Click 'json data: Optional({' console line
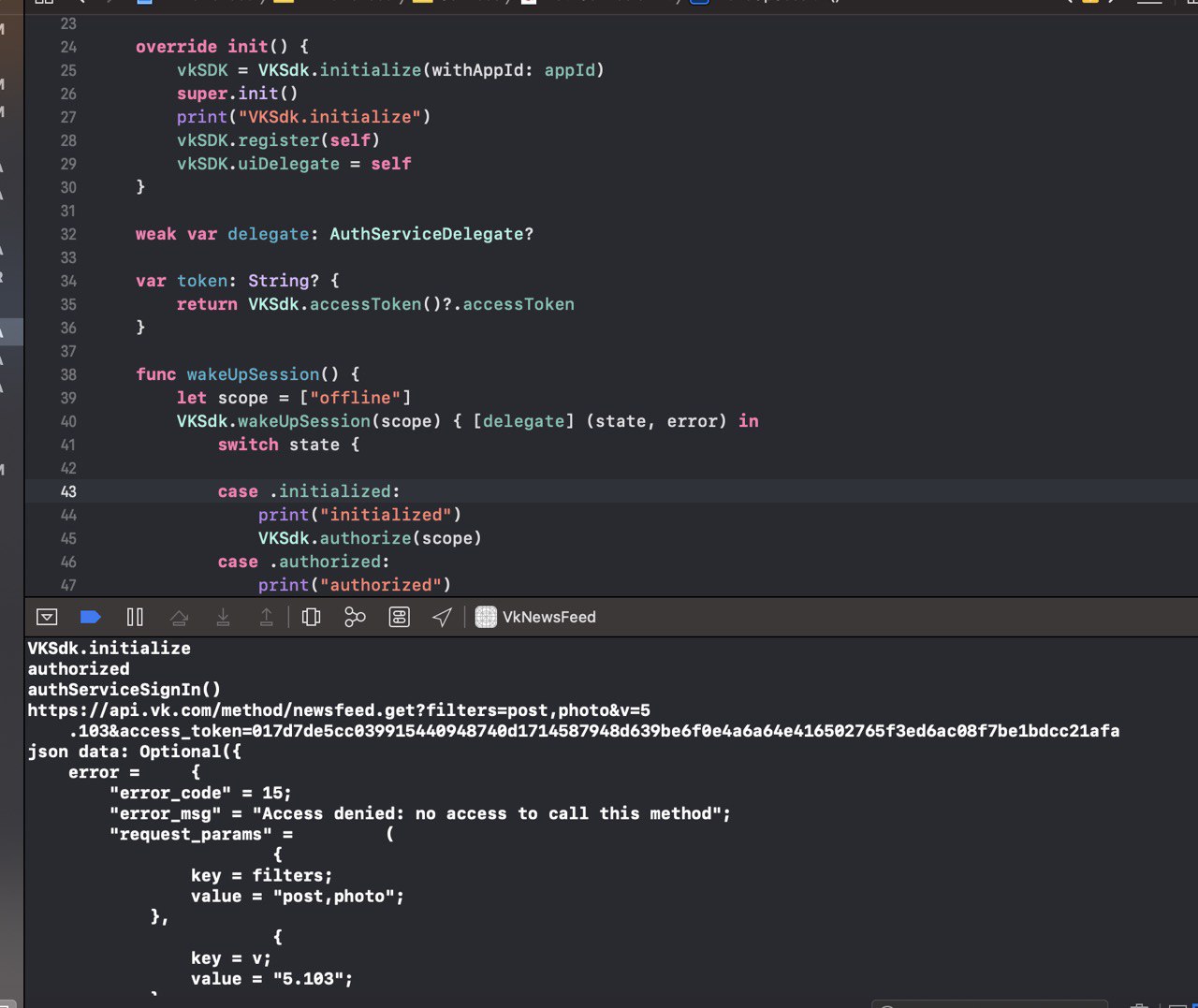The height and width of the screenshot is (1008, 1198). (134, 752)
